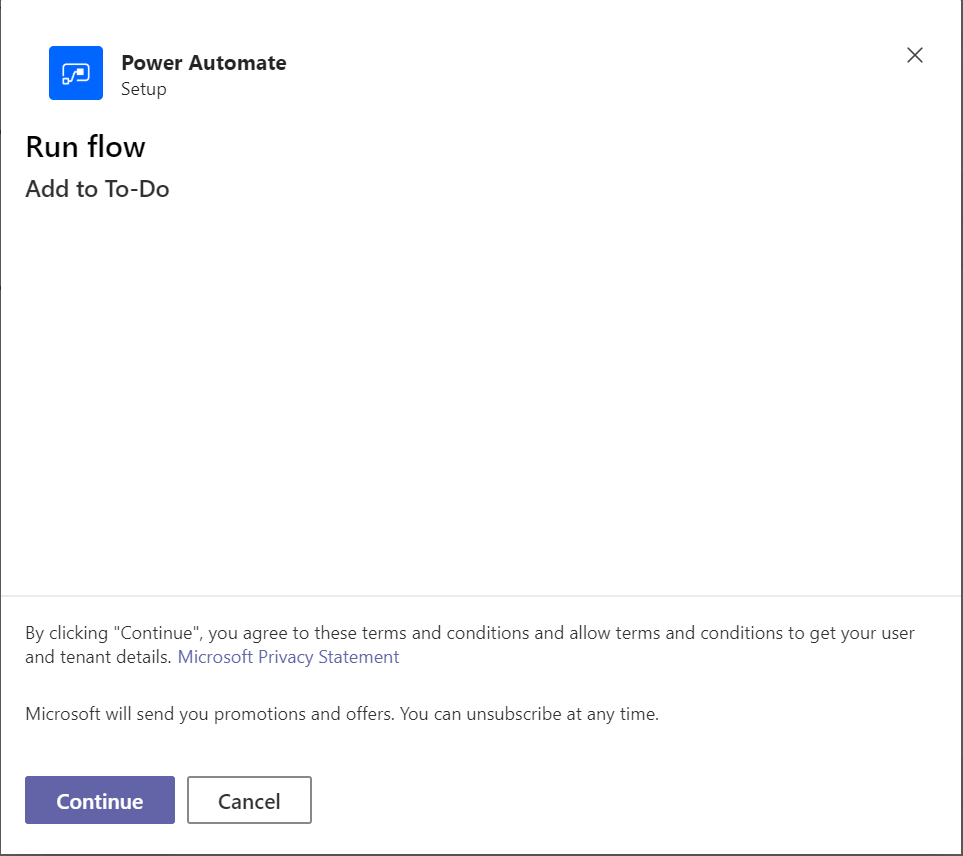Click the Power Automate app icon

(x=76, y=73)
